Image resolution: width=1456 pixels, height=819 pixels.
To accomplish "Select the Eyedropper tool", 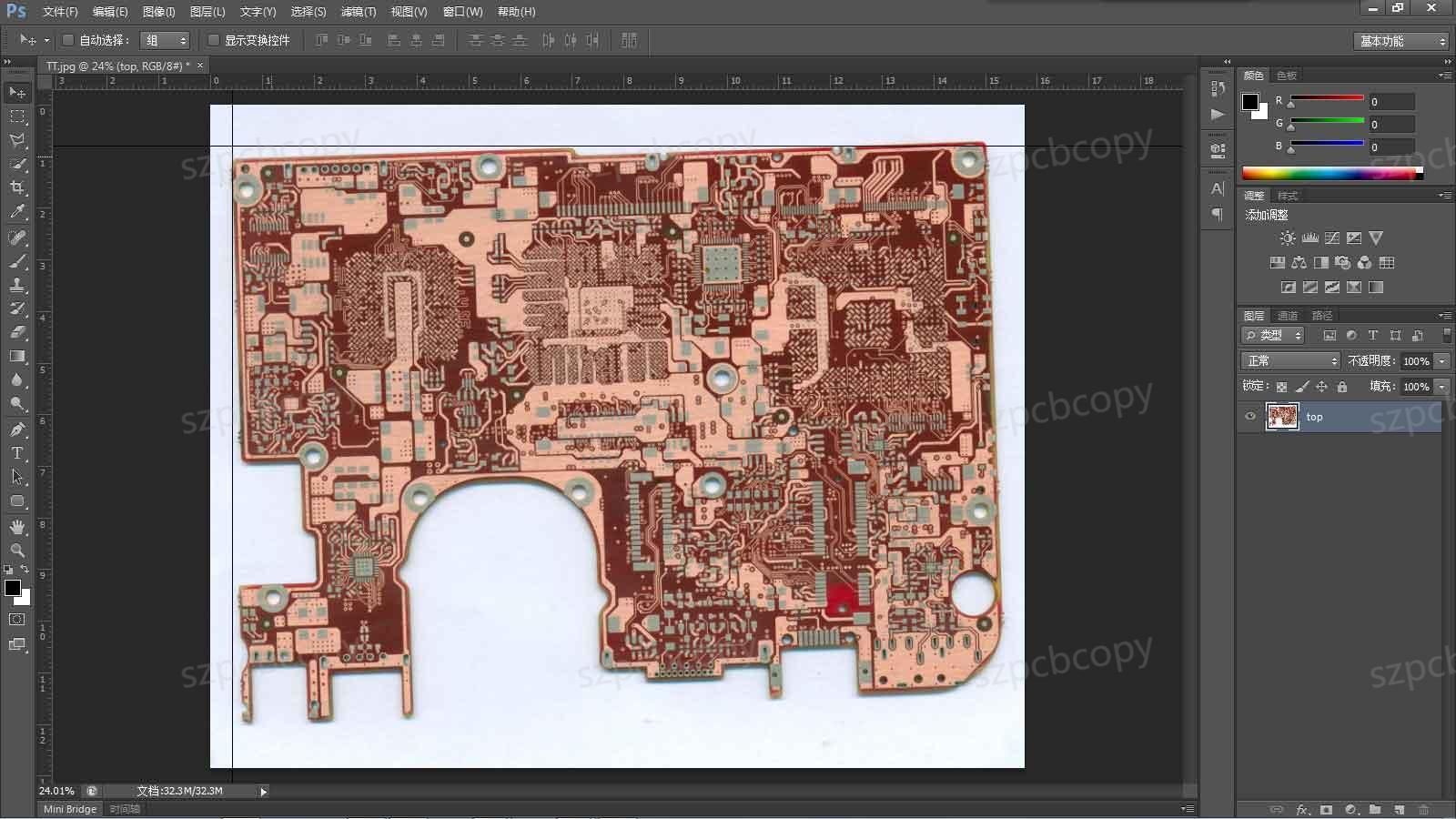I will click(x=17, y=212).
